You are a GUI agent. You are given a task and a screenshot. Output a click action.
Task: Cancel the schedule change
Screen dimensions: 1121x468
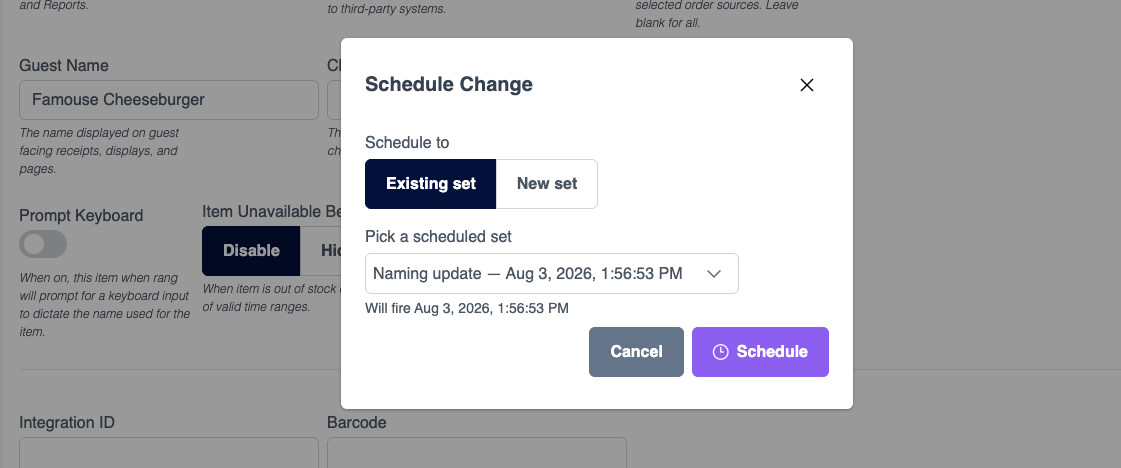pos(636,352)
